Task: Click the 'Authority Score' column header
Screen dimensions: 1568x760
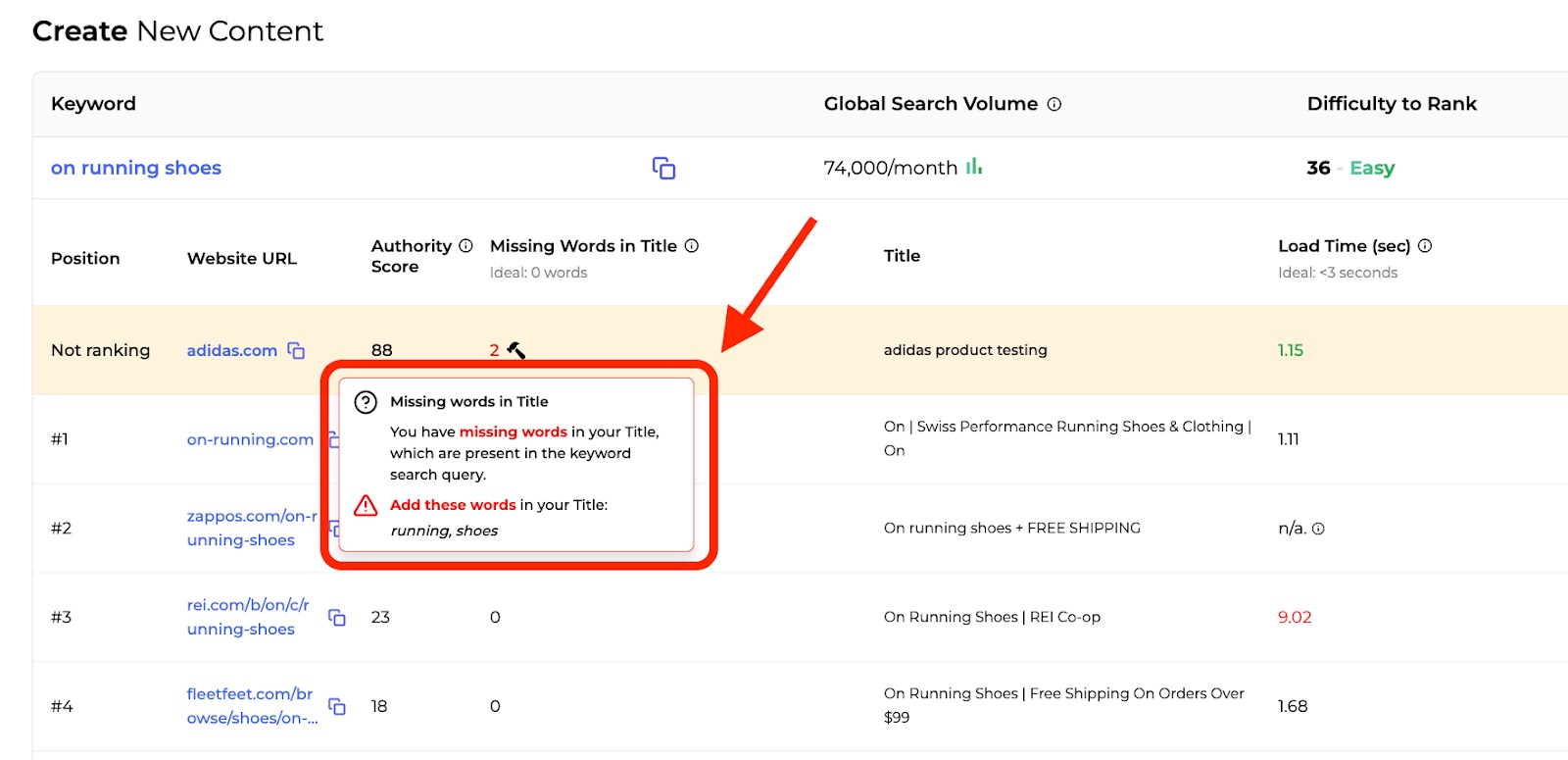Action: [x=412, y=256]
